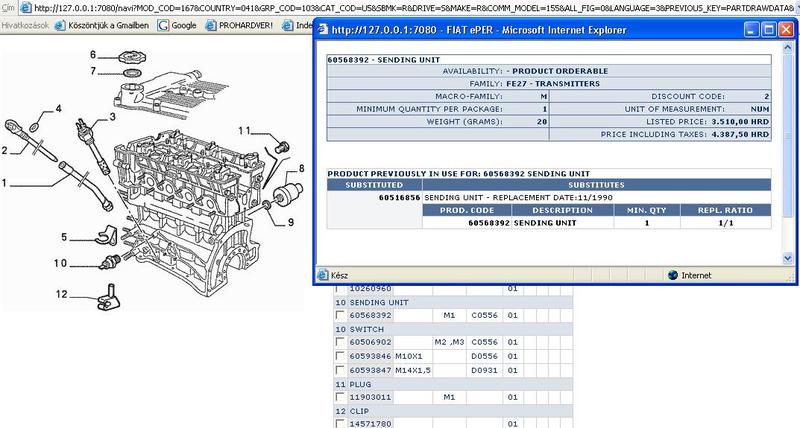
Task: Tick the checkbox next to part 60568392
Action: pos(340,315)
